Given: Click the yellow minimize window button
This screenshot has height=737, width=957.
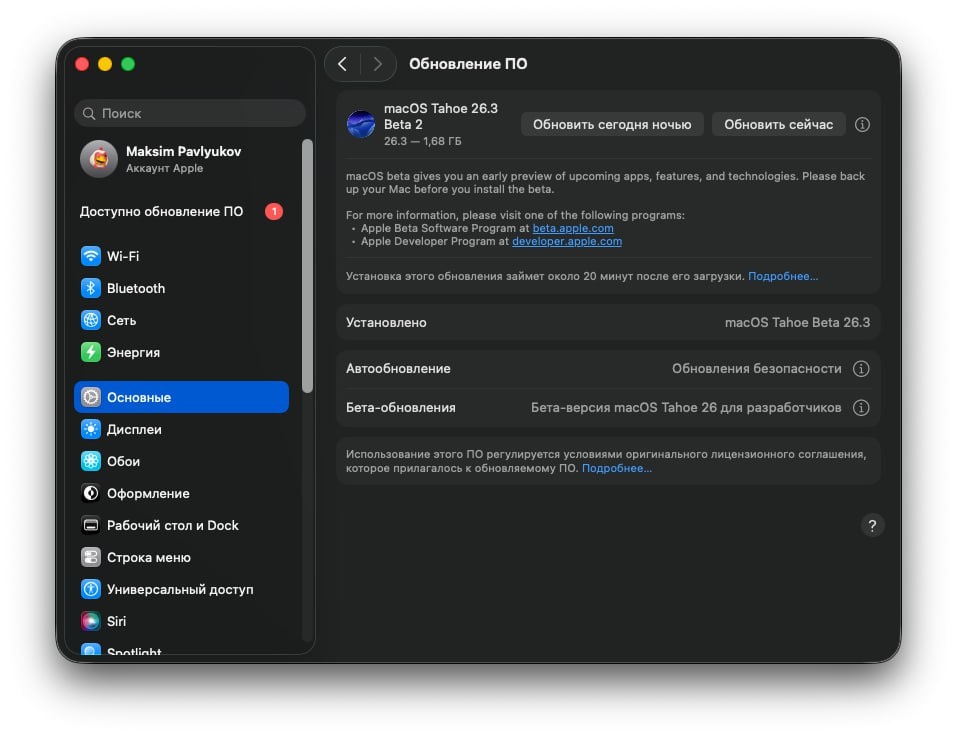Looking at the screenshot, I should pyautogui.click(x=105, y=64).
